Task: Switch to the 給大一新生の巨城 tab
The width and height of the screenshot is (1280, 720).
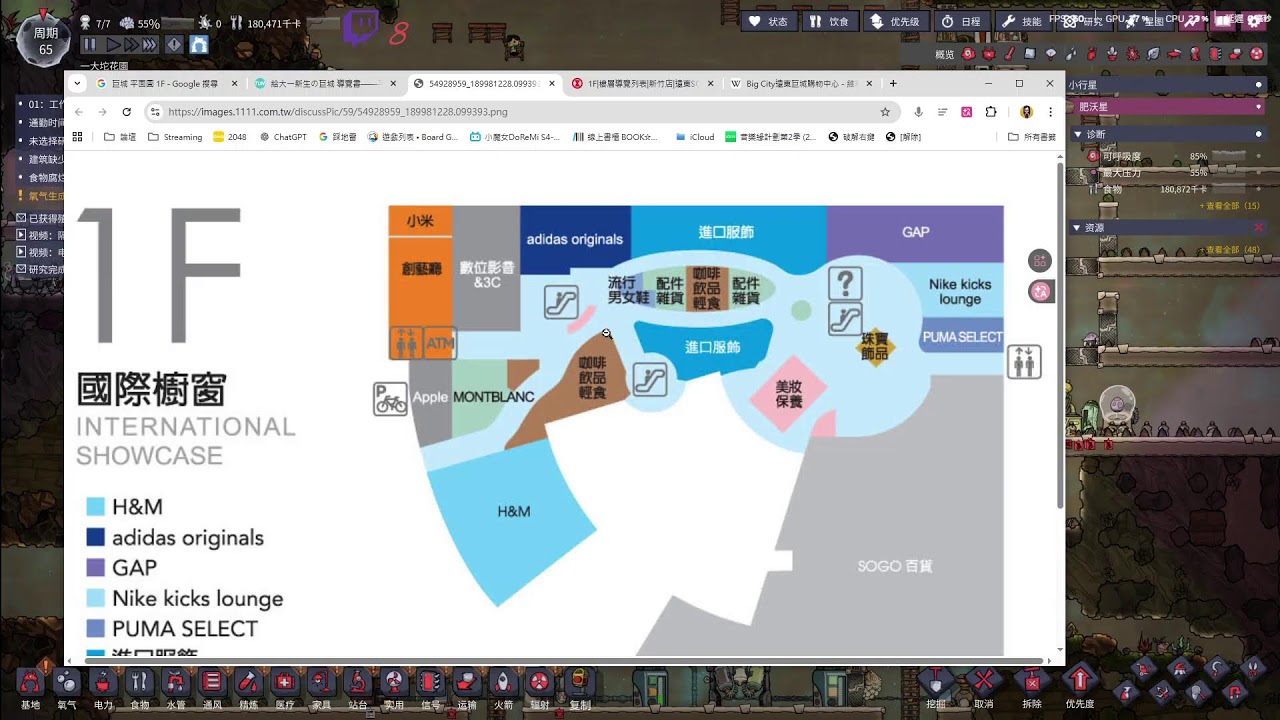Action: (325, 84)
